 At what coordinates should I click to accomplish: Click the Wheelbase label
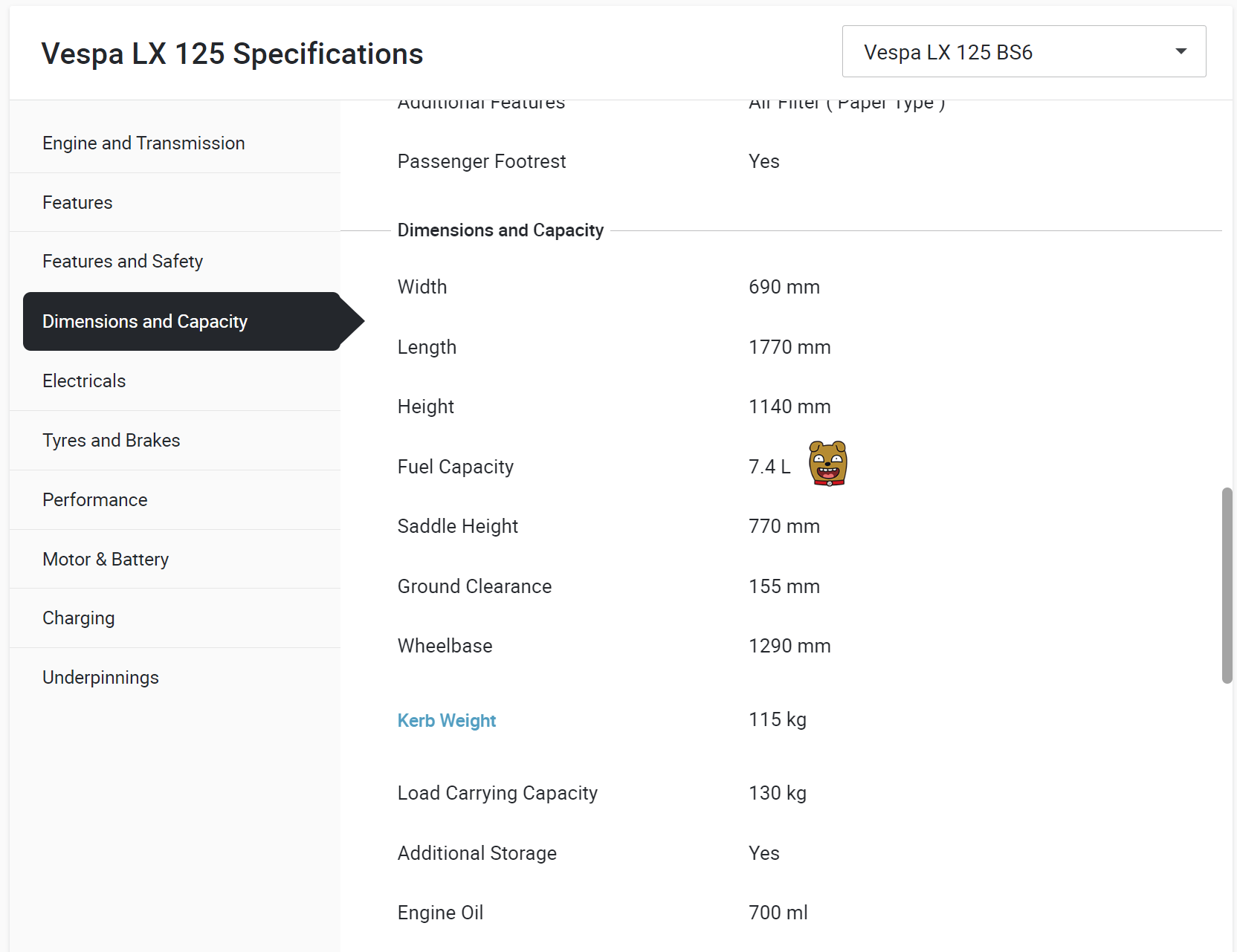point(445,646)
